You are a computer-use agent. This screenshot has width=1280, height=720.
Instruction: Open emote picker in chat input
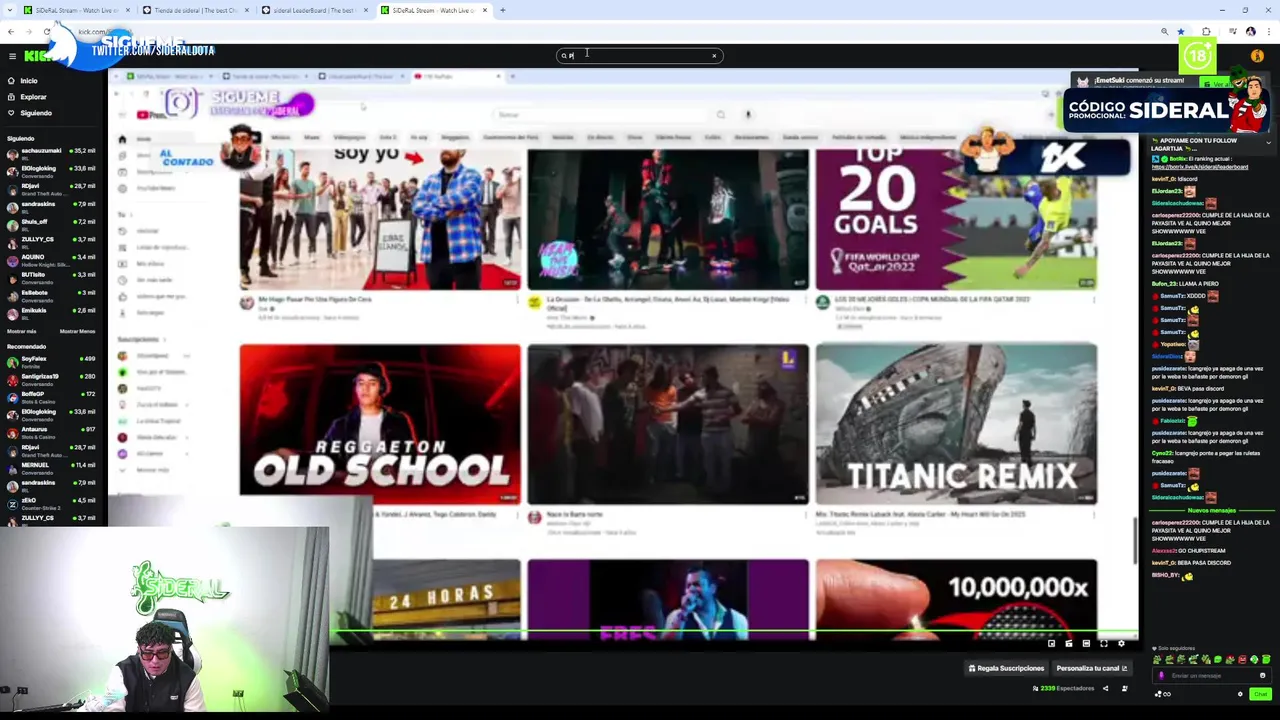tap(1262, 676)
